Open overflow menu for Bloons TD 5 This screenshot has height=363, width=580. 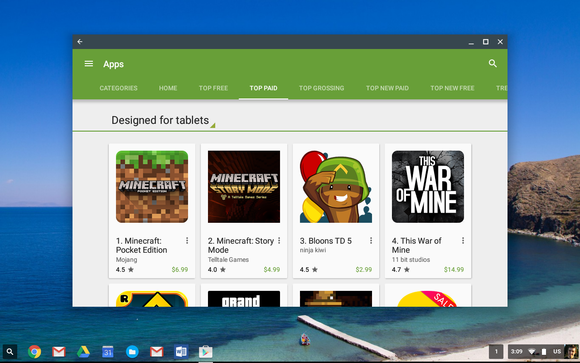(371, 241)
